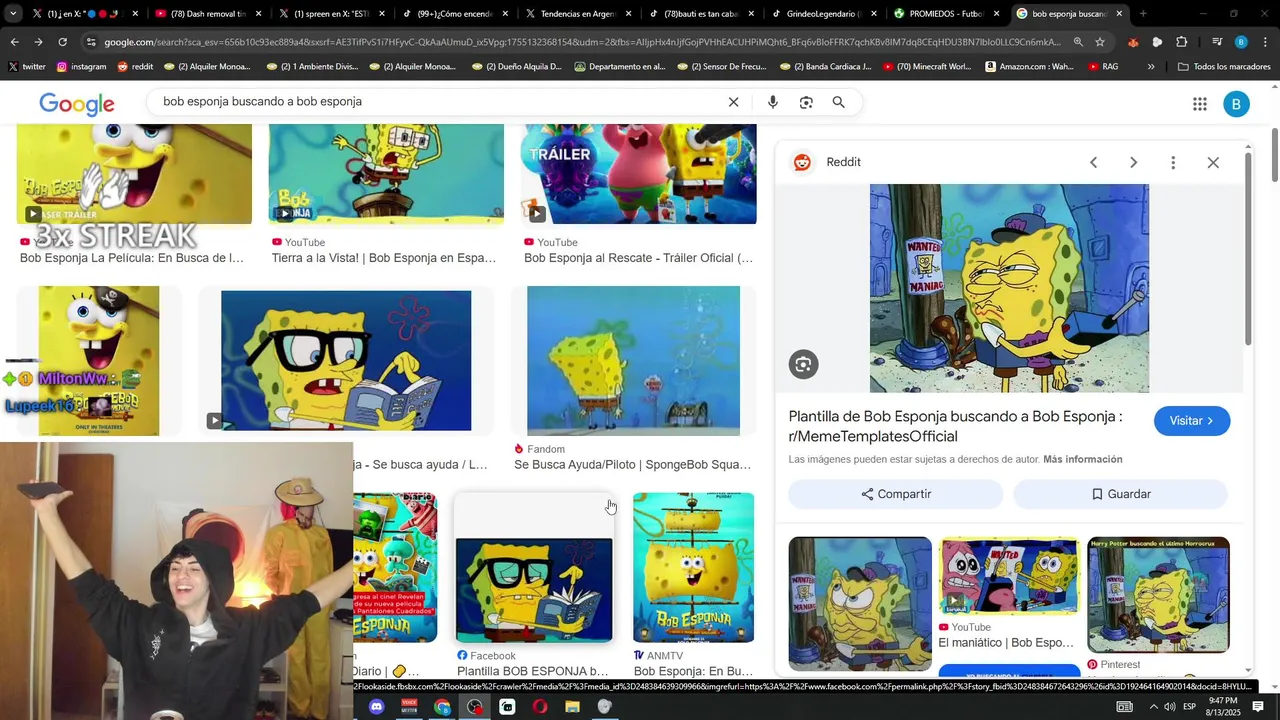1280x720 pixels.
Task: Open Todos los marcadores folder
Action: (1224, 67)
